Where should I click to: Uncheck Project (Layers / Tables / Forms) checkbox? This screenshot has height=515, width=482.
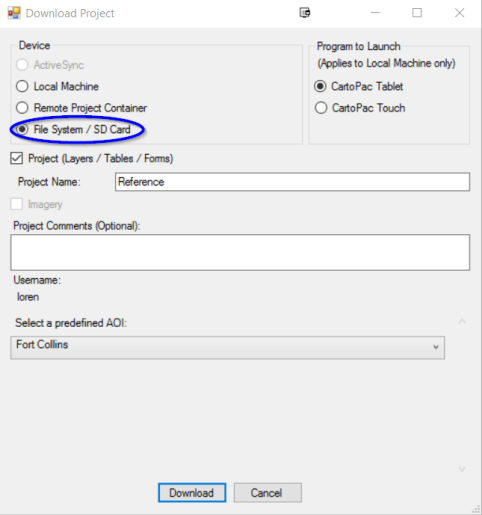pos(17,158)
